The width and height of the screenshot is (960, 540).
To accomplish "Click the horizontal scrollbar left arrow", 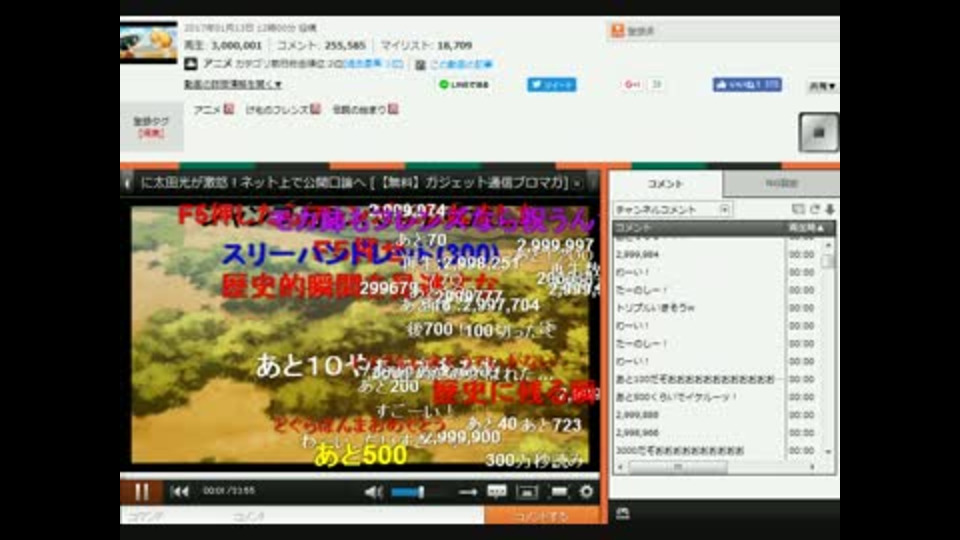I will click(x=620, y=467).
